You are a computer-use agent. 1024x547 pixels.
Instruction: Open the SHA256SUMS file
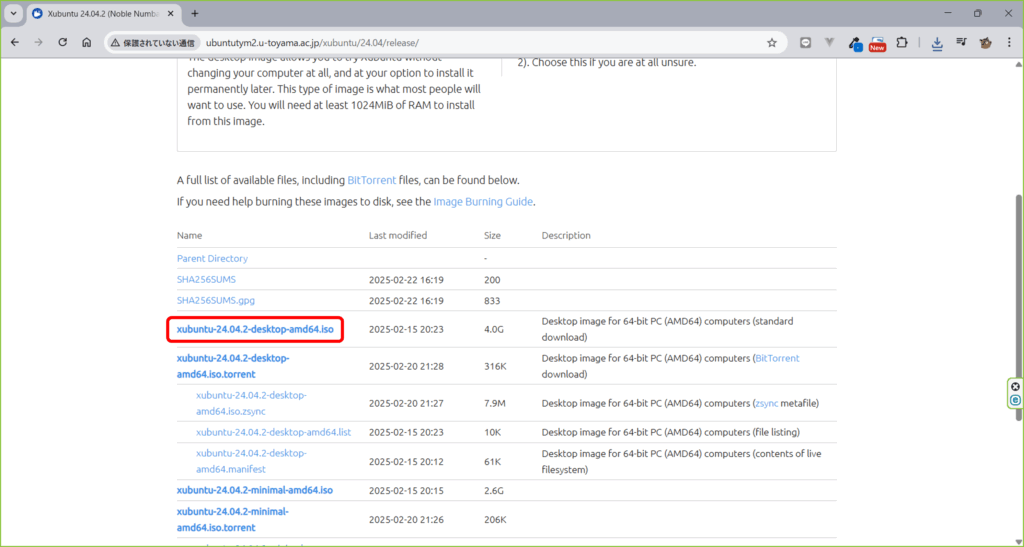[x=206, y=279]
